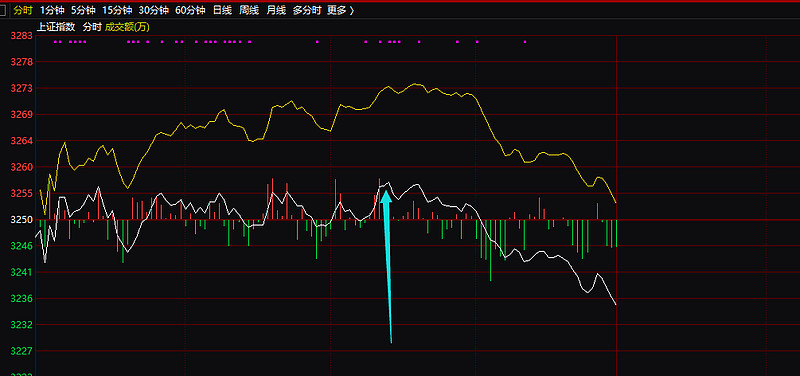Show the 周线 weekly chart

click(x=248, y=10)
